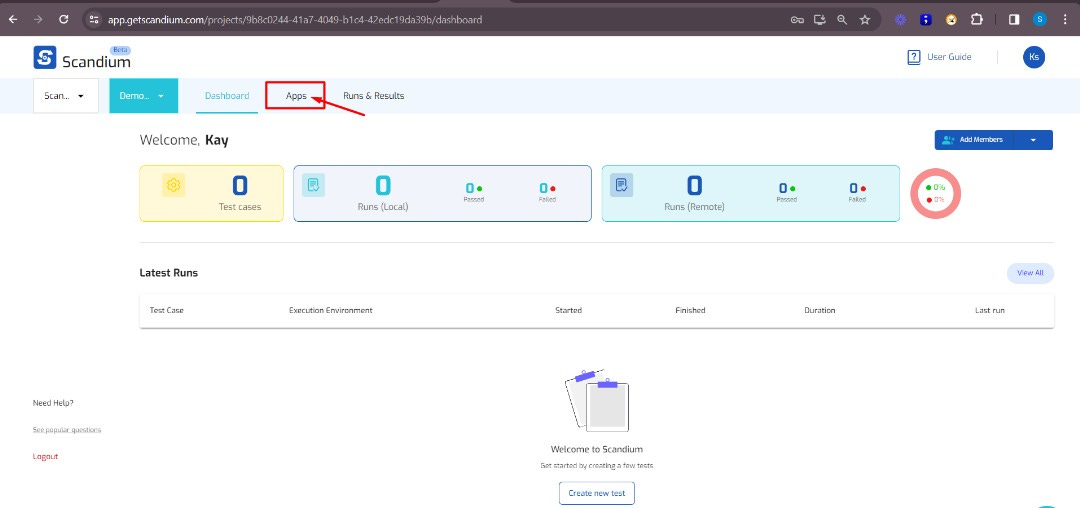1080x508 pixels.
Task: Click View All latest runs
Action: point(1030,273)
